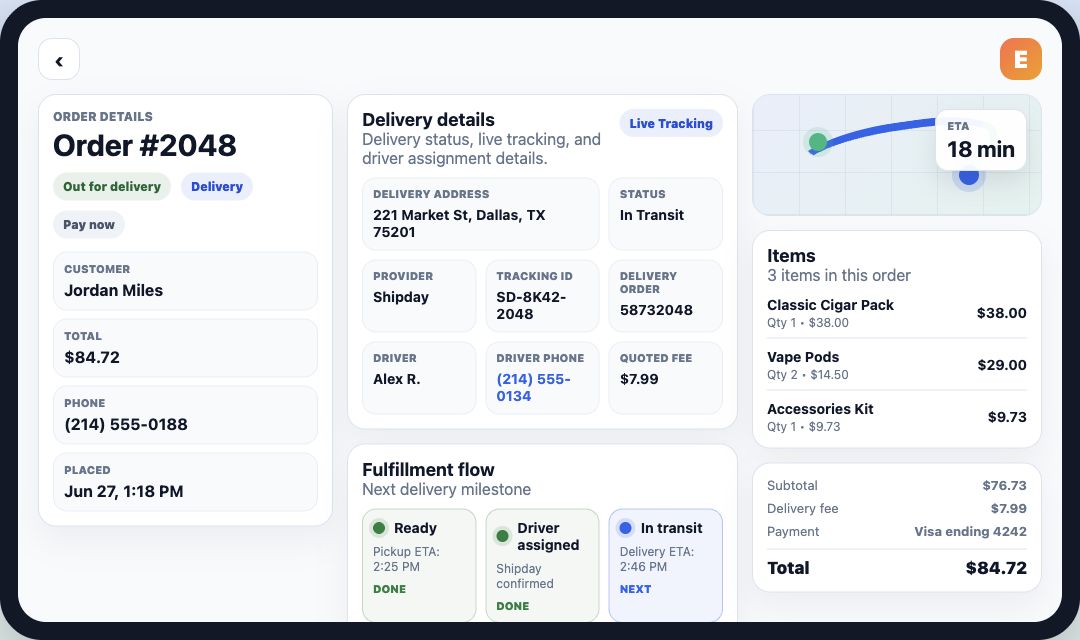This screenshot has width=1080, height=640.
Task: Click the $38.00 item price
Action: (x=1001, y=313)
